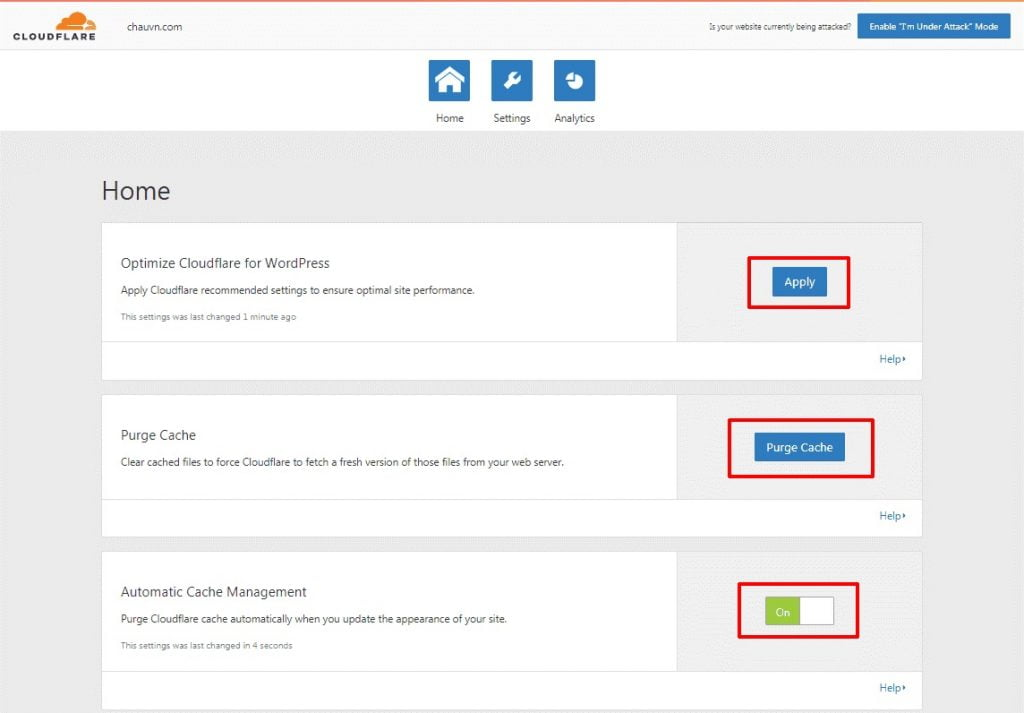
Task: Open the Settings wrench icon
Action: coord(511,81)
